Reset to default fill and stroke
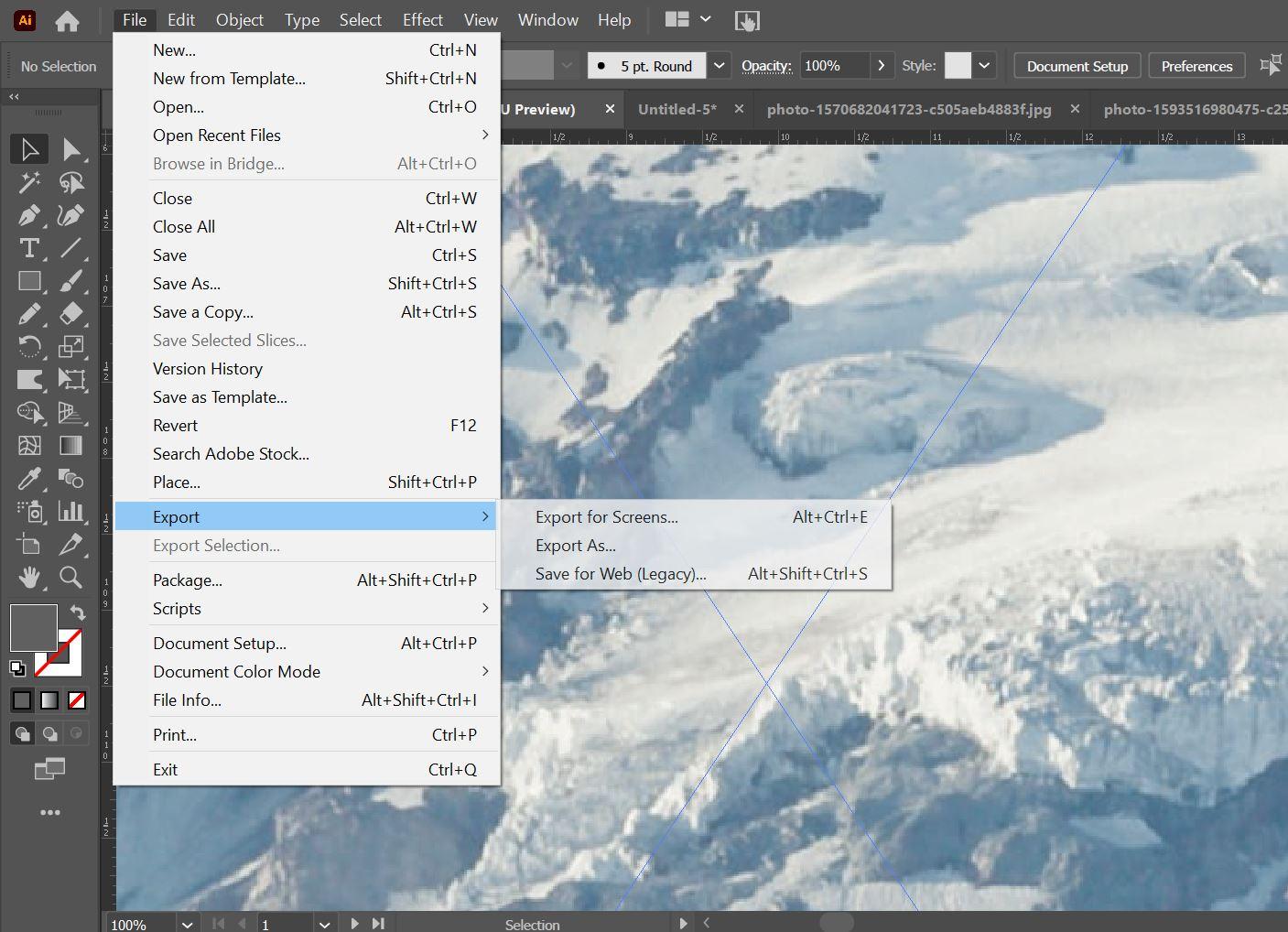1288x932 pixels. pyautogui.click(x=16, y=667)
